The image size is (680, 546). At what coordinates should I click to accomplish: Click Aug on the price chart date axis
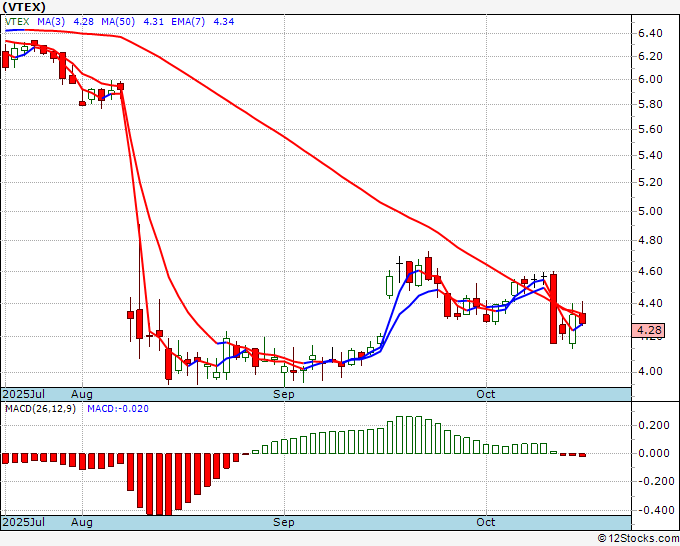click(82, 394)
